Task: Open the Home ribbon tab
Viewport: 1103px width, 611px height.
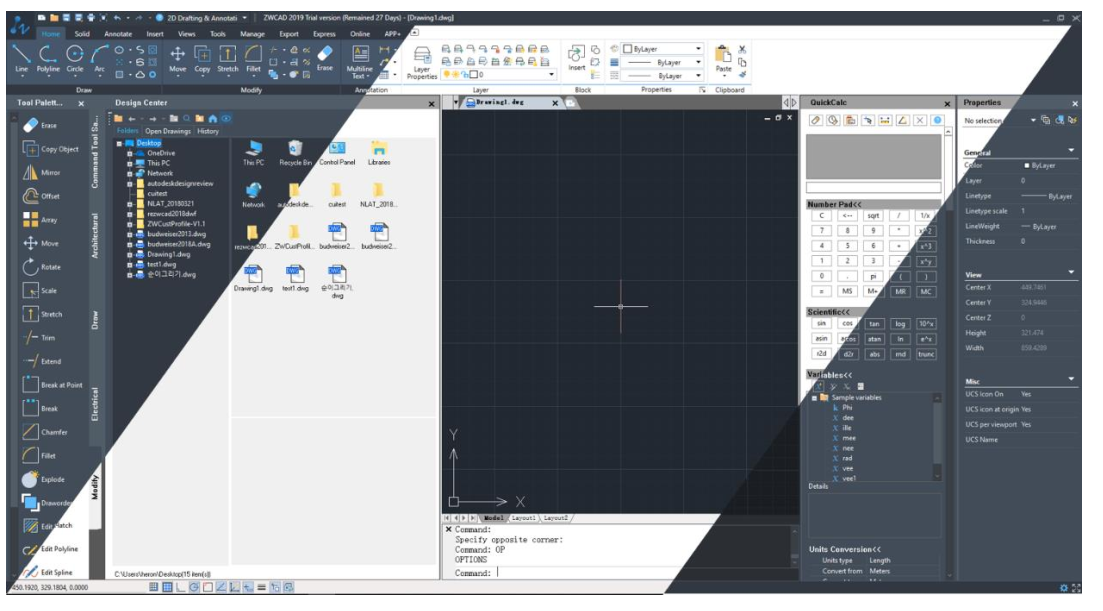Action: tap(51, 34)
